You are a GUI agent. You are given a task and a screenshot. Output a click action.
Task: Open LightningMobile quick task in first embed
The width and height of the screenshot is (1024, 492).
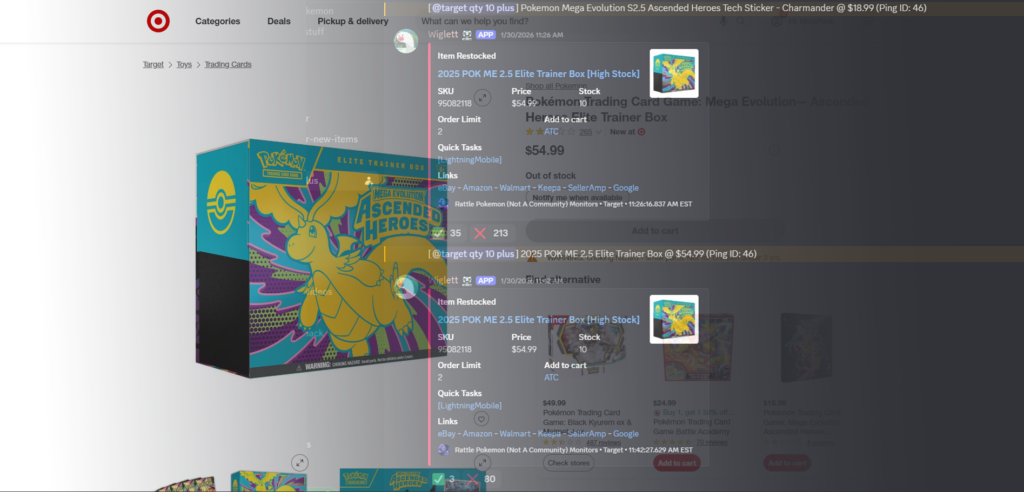click(469, 160)
